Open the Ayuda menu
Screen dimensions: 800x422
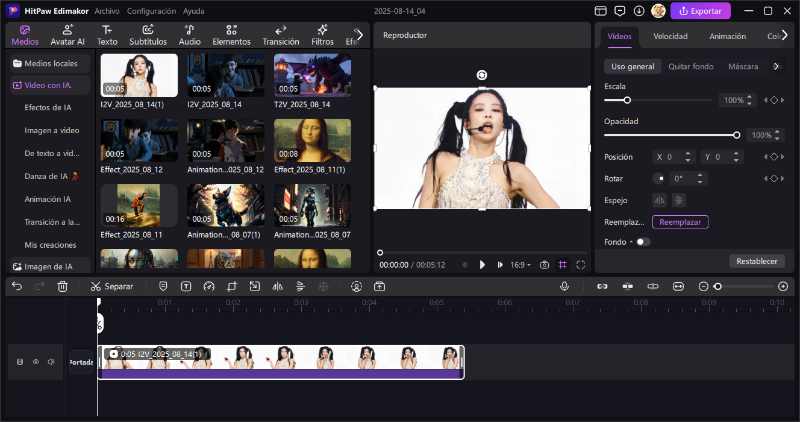tap(193, 11)
